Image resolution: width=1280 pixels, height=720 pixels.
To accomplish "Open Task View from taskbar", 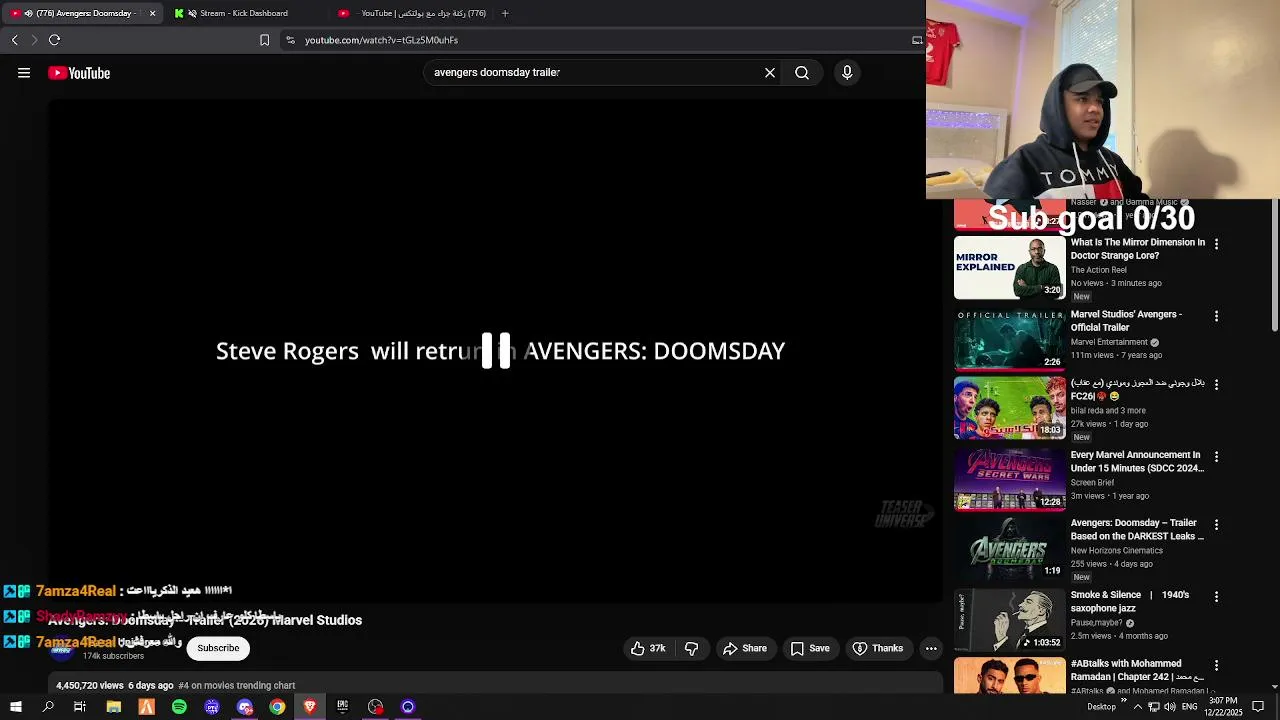I will coord(80,707).
